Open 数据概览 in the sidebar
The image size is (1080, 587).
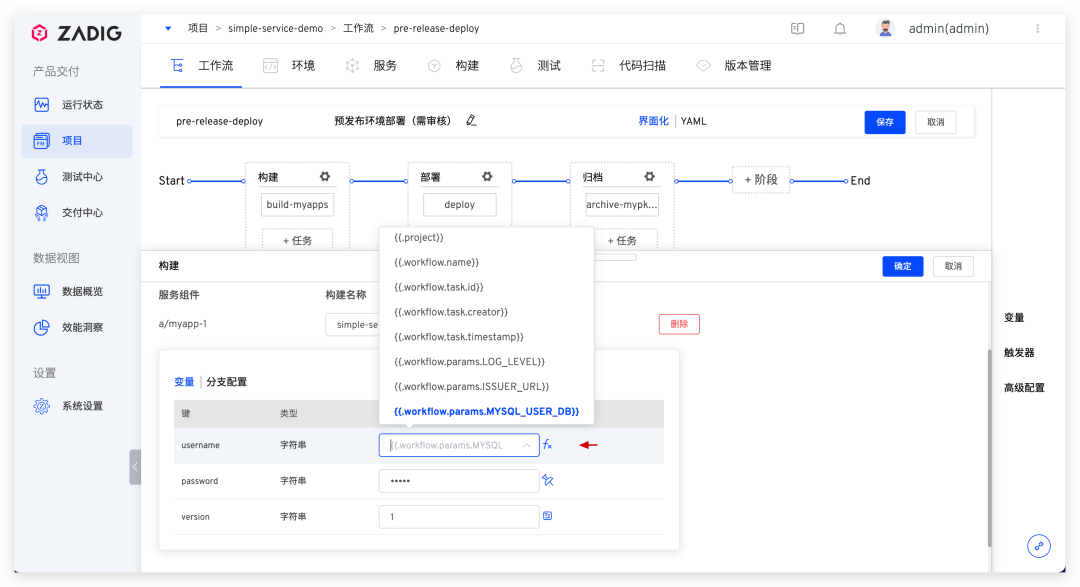[76, 291]
